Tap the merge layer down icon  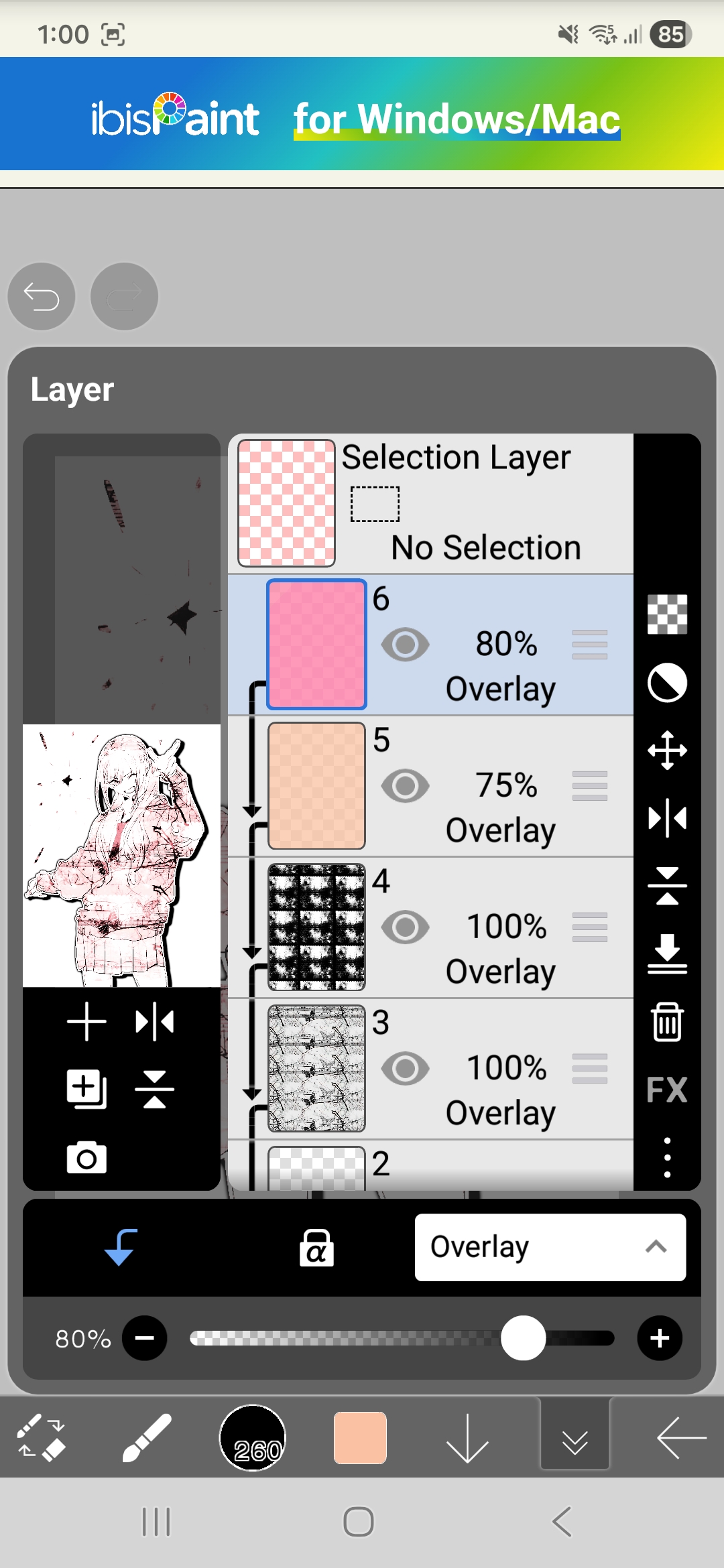click(667, 954)
